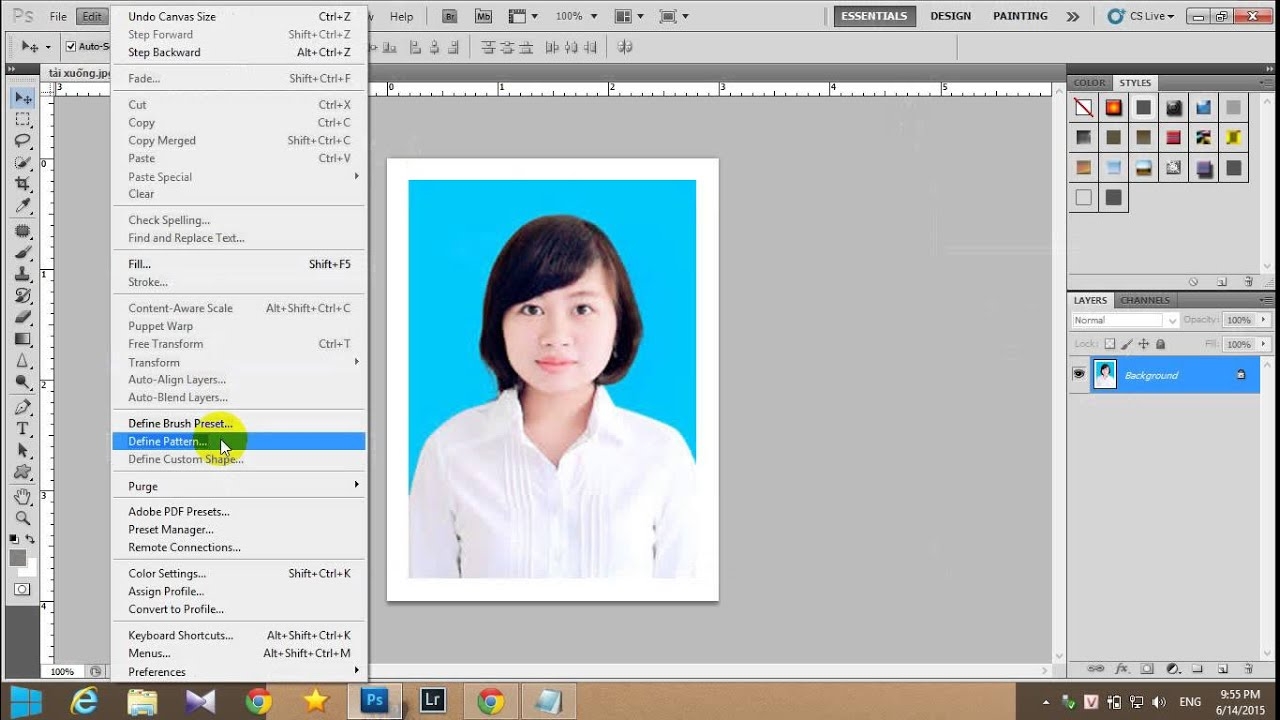Expand the Transform submenu in Edit menu
Screen dimensions: 1280x720
tap(154, 362)
